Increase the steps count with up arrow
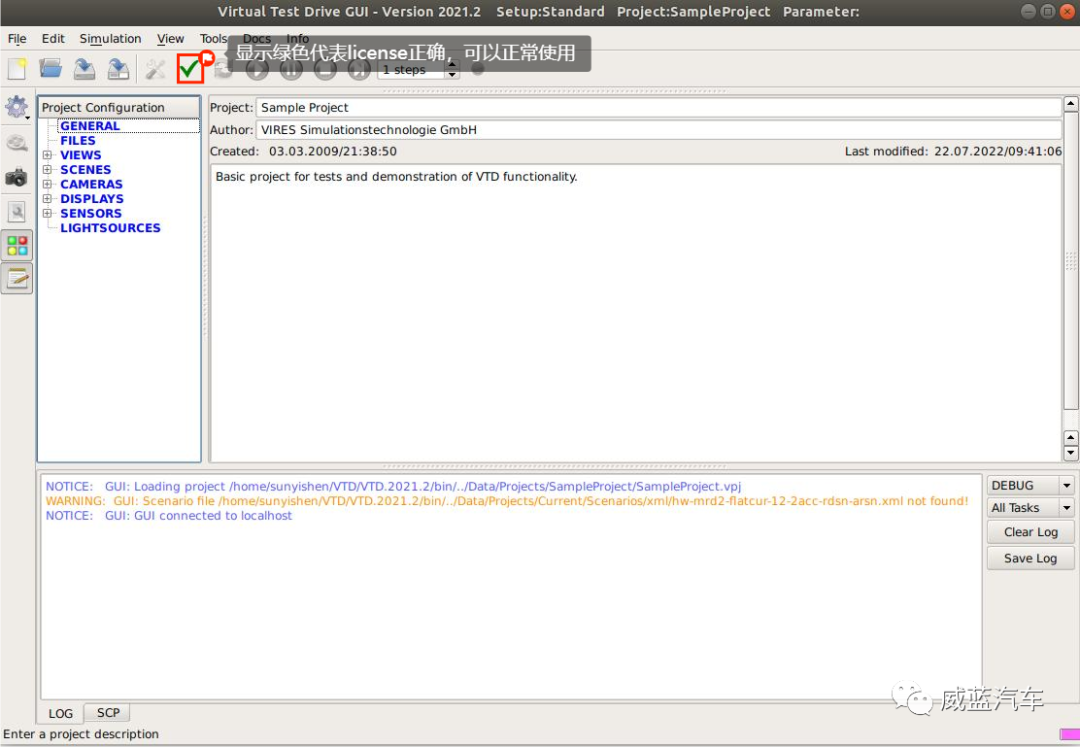The height and width of the screenshot is (747, 1080). (453, 65)
